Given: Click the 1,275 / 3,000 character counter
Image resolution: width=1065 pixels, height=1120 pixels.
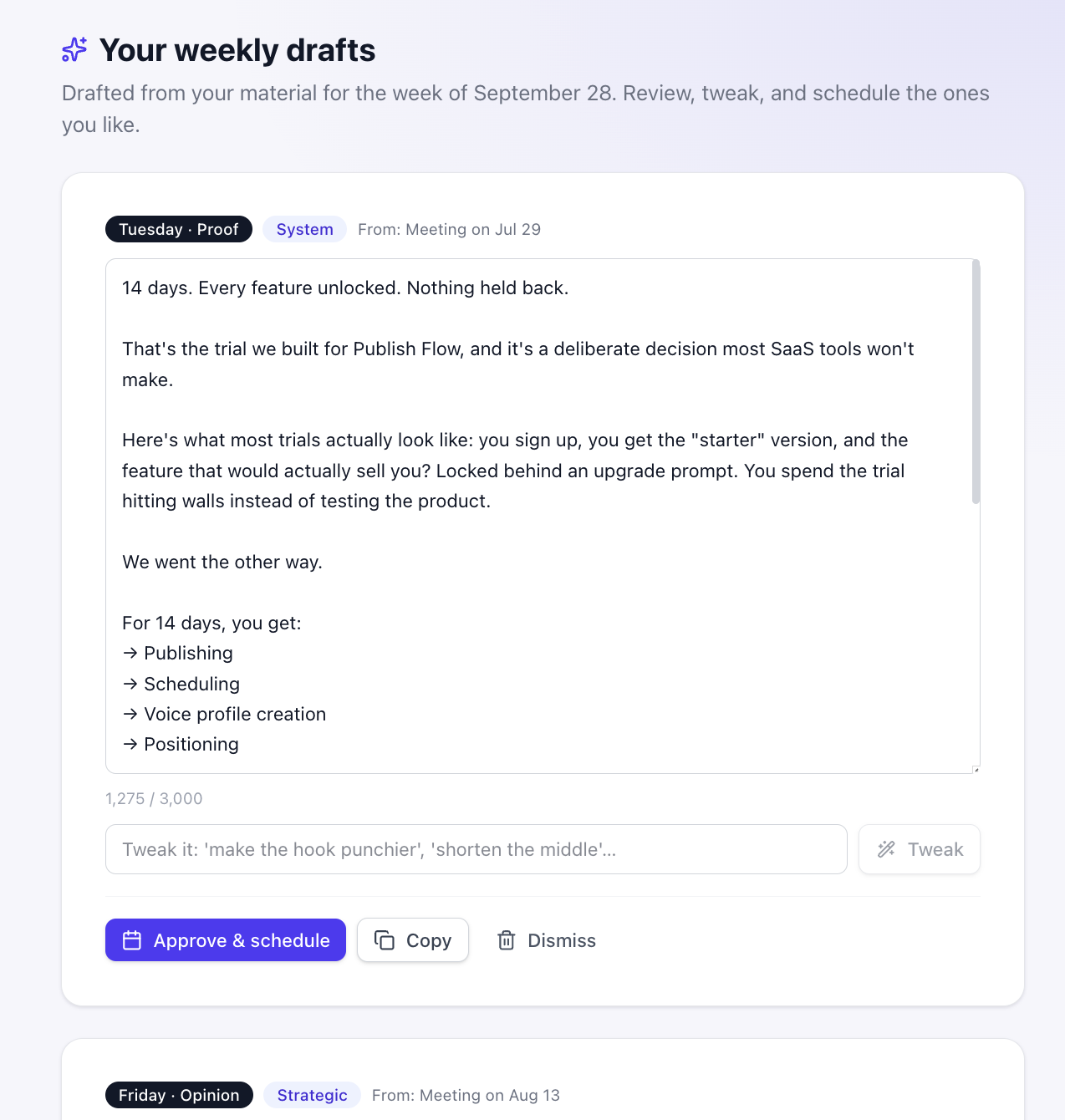Looking at the screenshot, I should coord(154,798).
